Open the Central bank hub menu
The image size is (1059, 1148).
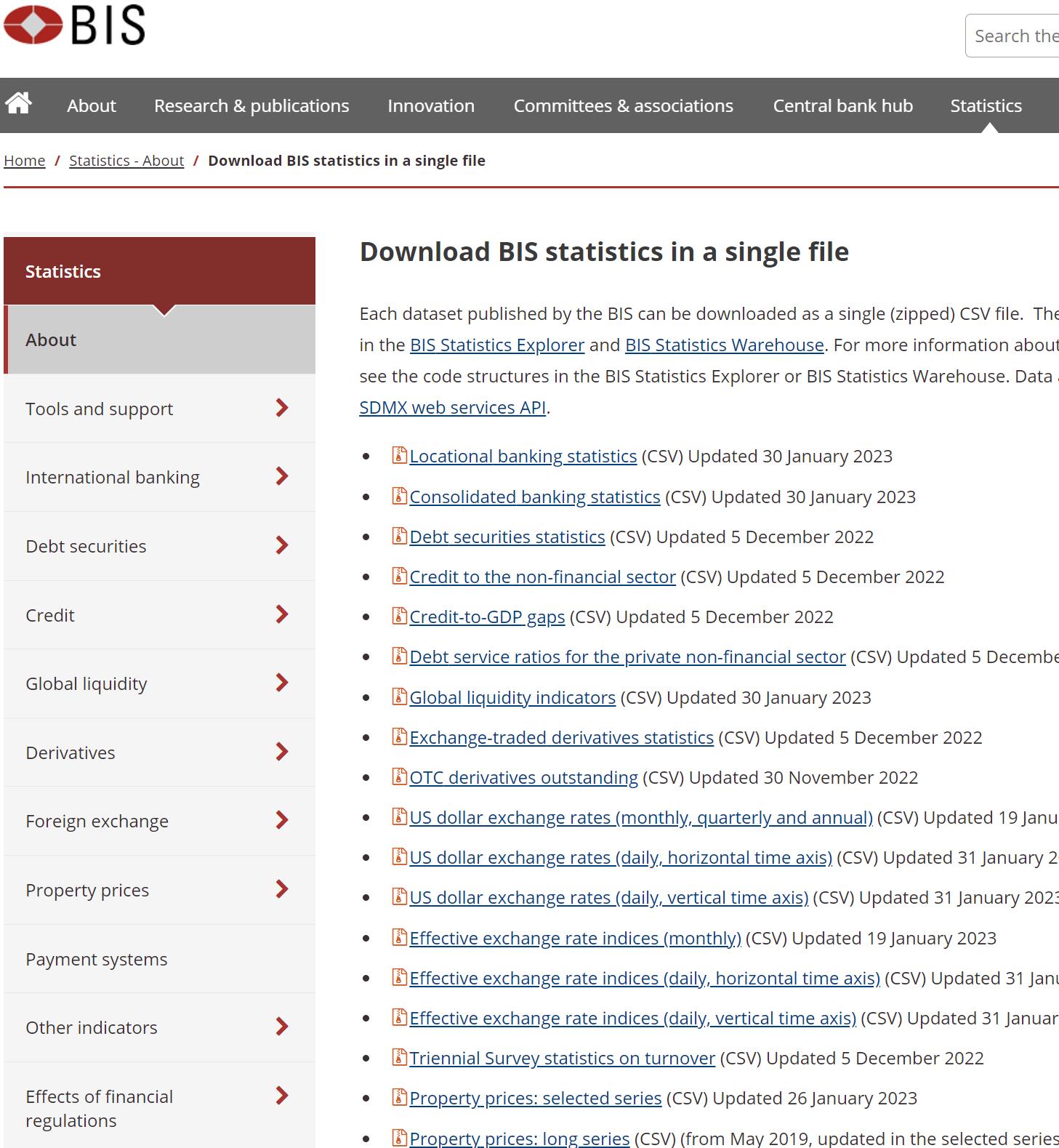coord(842,106)
